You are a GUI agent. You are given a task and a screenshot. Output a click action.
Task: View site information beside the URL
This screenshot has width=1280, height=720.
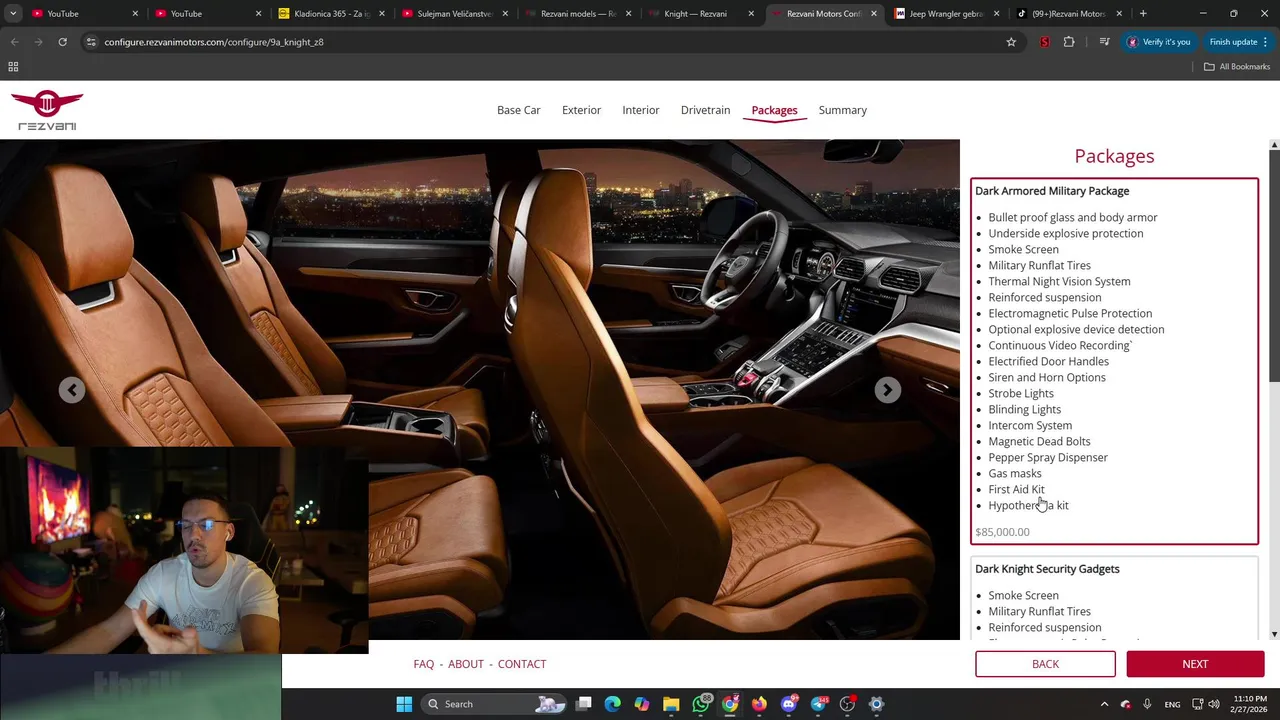click(x=91, y=42)
